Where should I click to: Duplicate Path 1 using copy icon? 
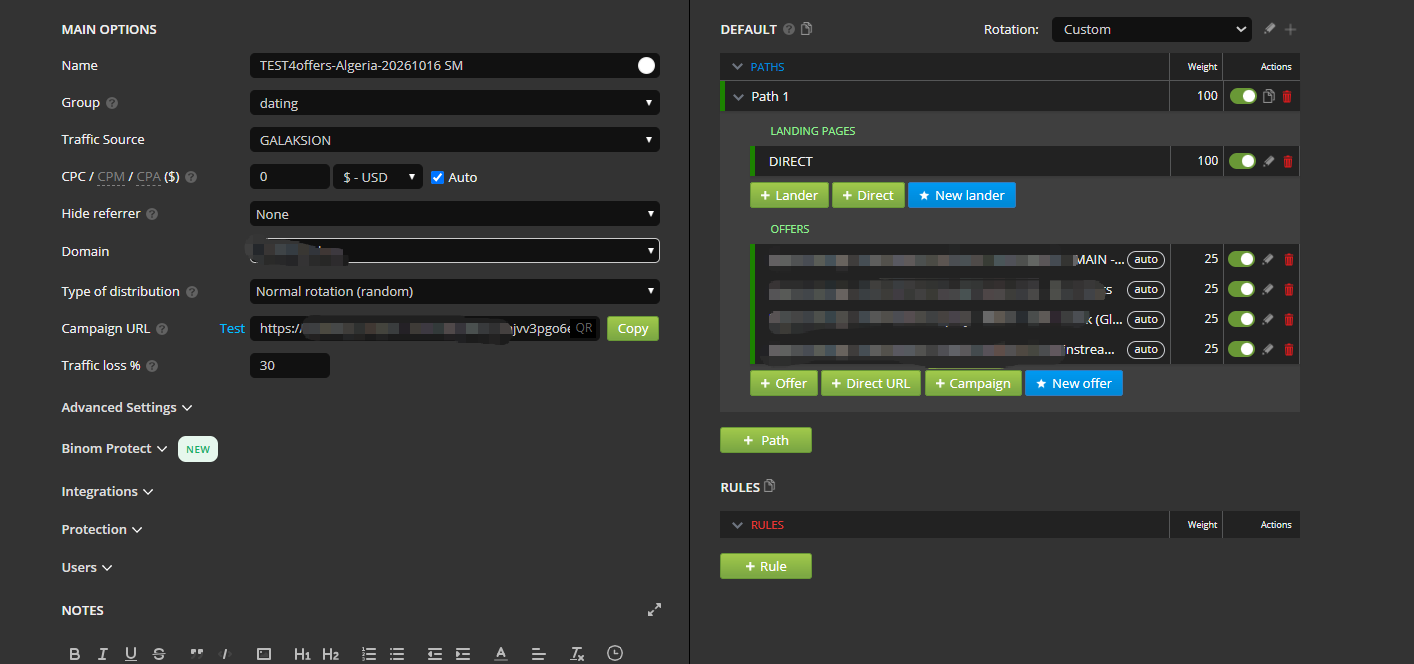[1269, 96]
